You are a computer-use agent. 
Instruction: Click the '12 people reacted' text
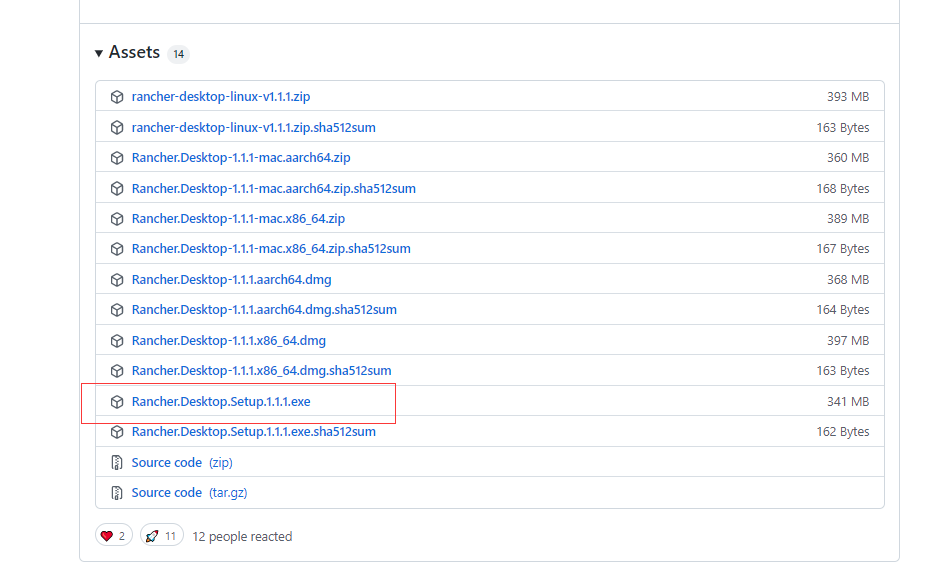(x=242, y=536)
